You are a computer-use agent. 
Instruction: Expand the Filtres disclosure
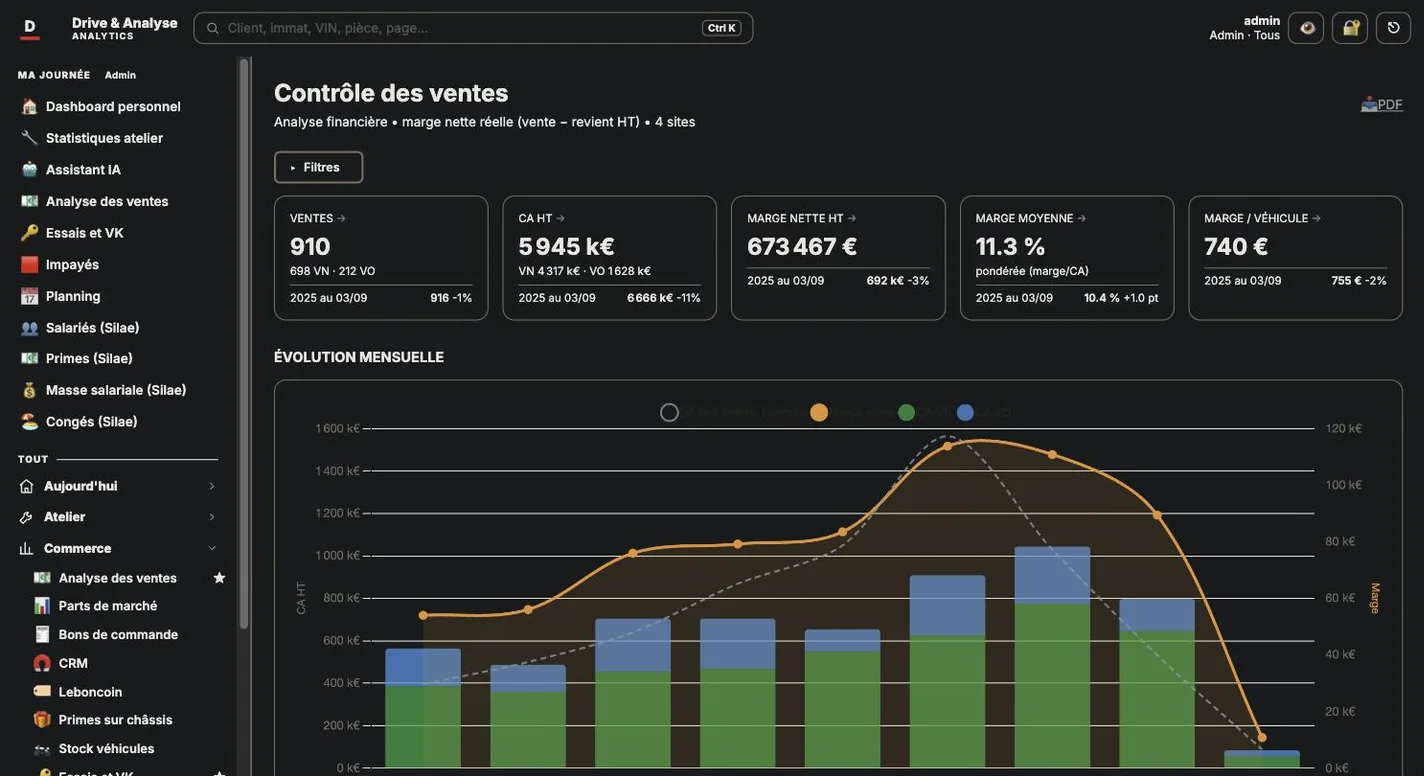point(318,167)
